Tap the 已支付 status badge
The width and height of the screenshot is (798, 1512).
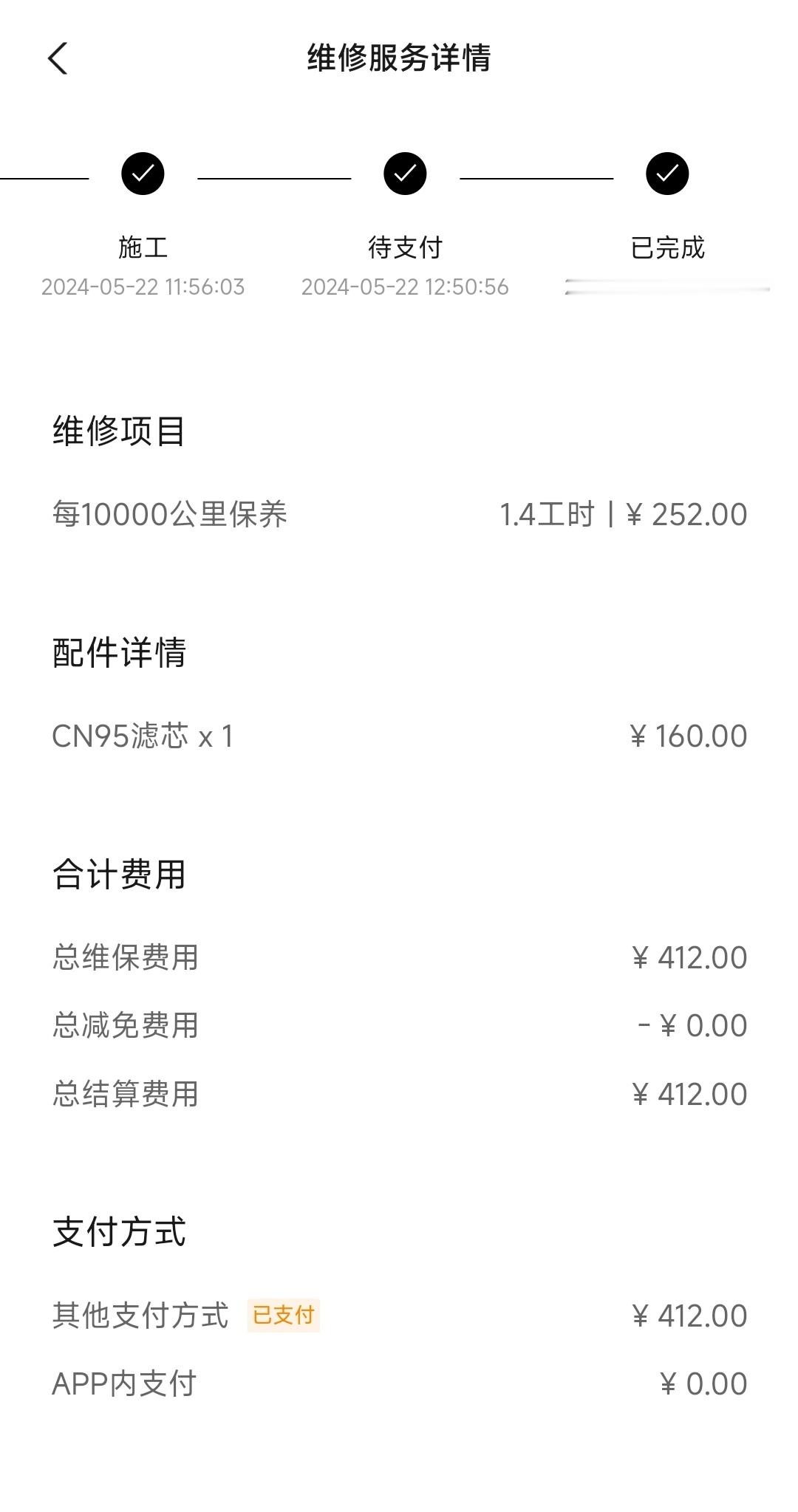click(284, 1315)
